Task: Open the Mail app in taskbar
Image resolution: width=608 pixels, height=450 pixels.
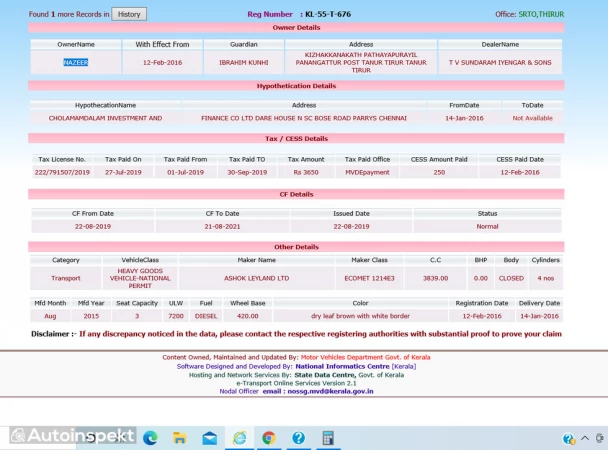Action: coord(209,438)
